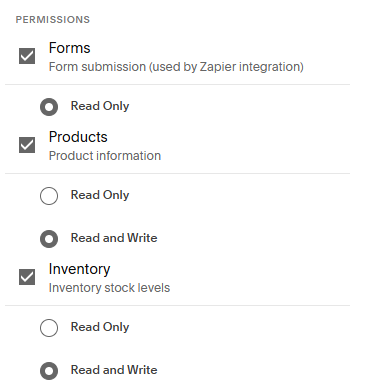The image size is (375, 384).
Task: Click the Zapier integration form submission description
Action: click(176, 67)
